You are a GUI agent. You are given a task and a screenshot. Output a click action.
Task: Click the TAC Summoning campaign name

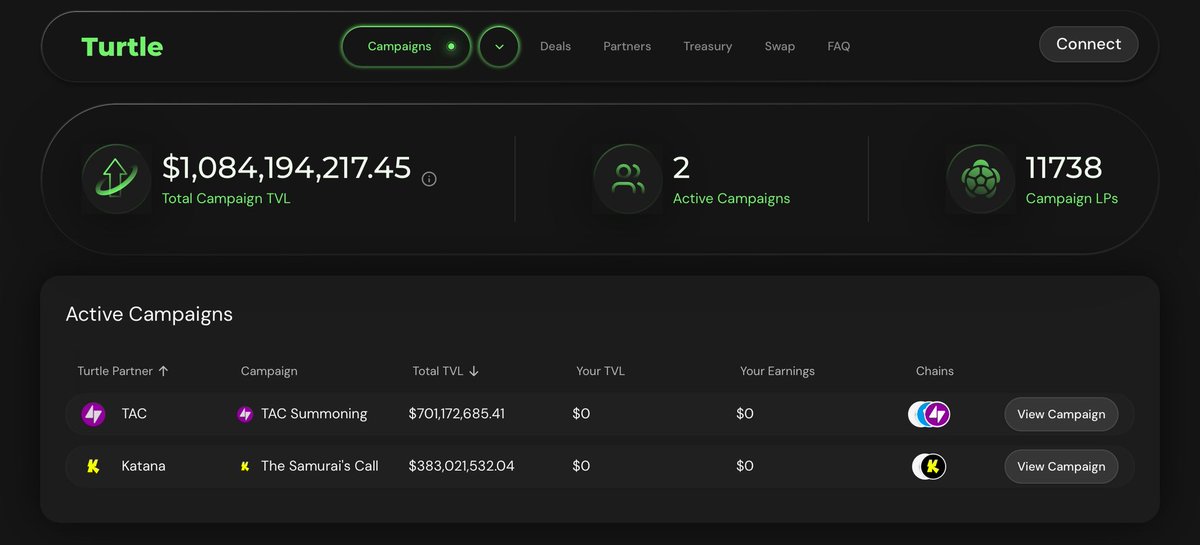314,414
